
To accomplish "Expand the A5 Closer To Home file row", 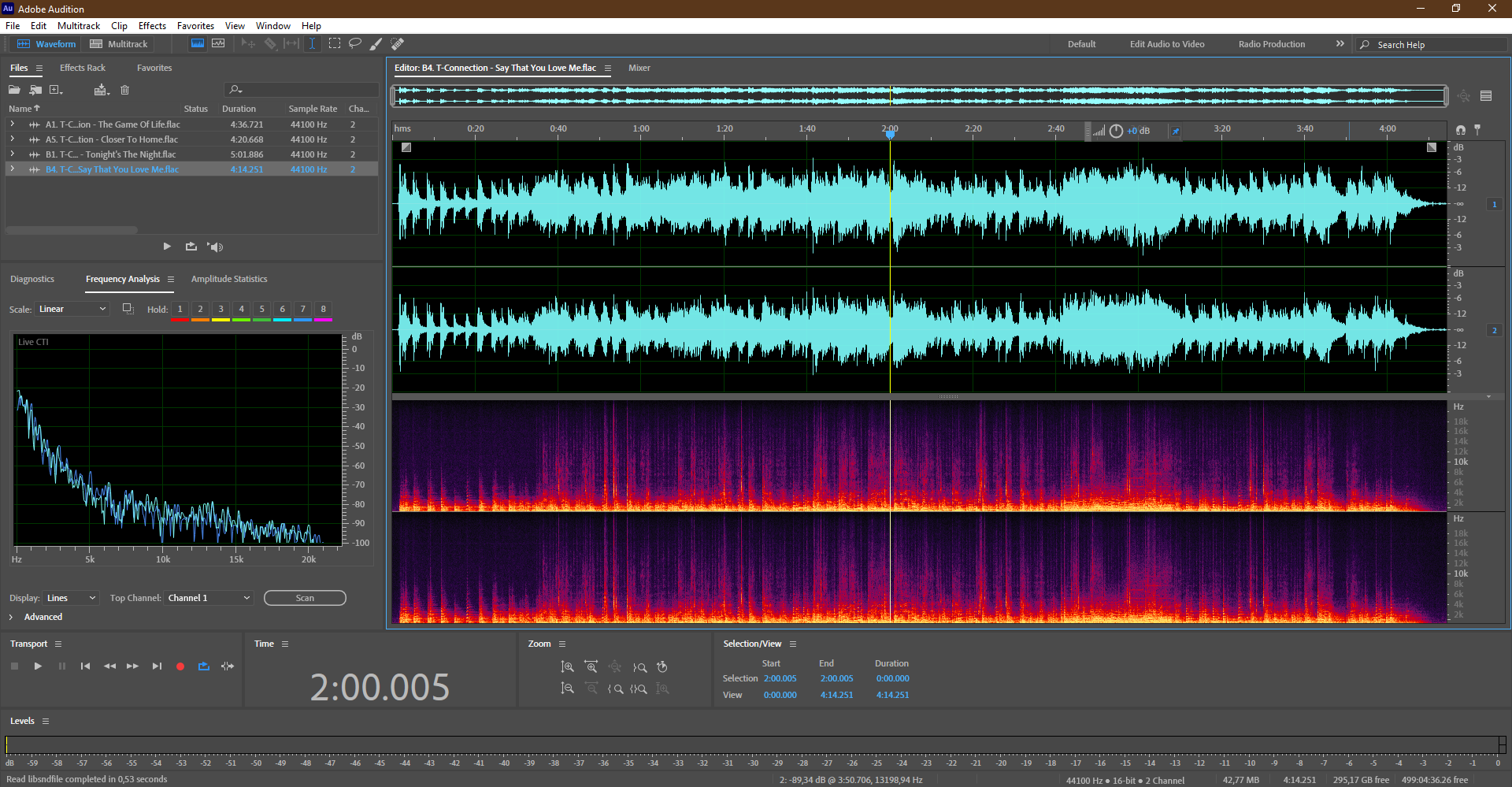I will [13, 139].
